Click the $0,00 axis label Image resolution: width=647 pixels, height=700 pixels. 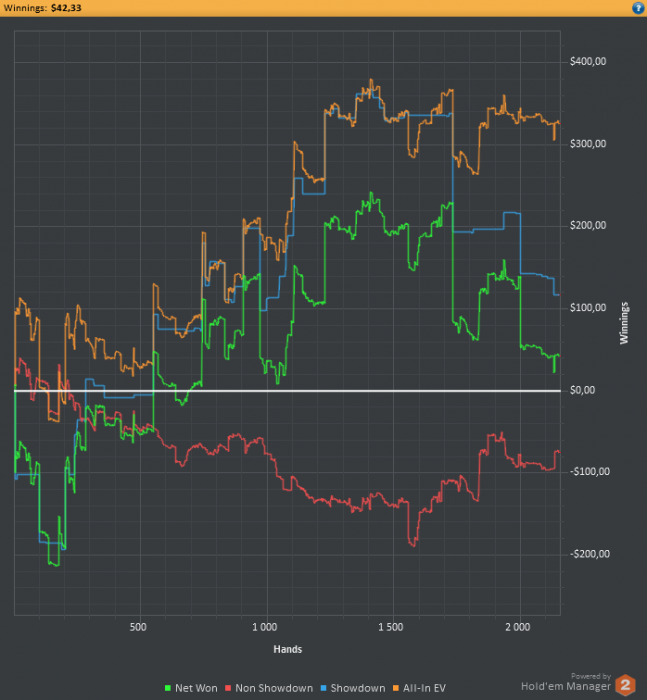tap(583, 390)
